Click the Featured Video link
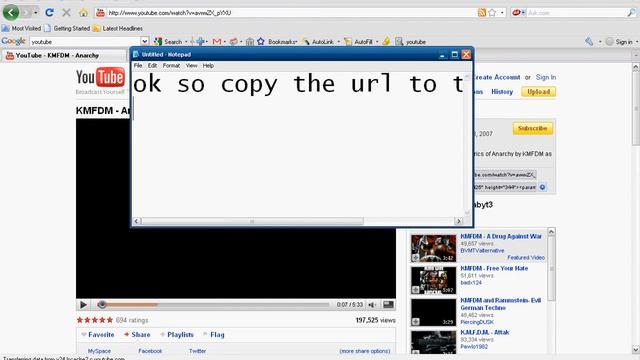The height and width of the screenshot is (360, 640). (526, 258)
